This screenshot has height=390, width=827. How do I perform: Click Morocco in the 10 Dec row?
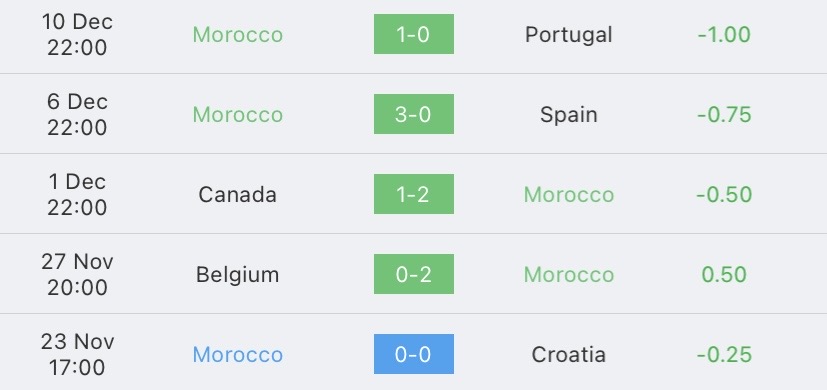pyautogui.click(x=237, y=35)
